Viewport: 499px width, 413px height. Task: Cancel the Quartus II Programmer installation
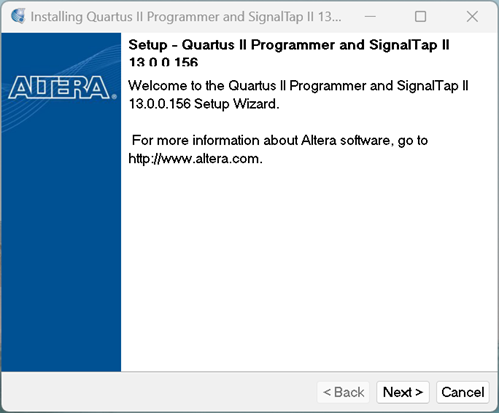(x=463, y=392)
